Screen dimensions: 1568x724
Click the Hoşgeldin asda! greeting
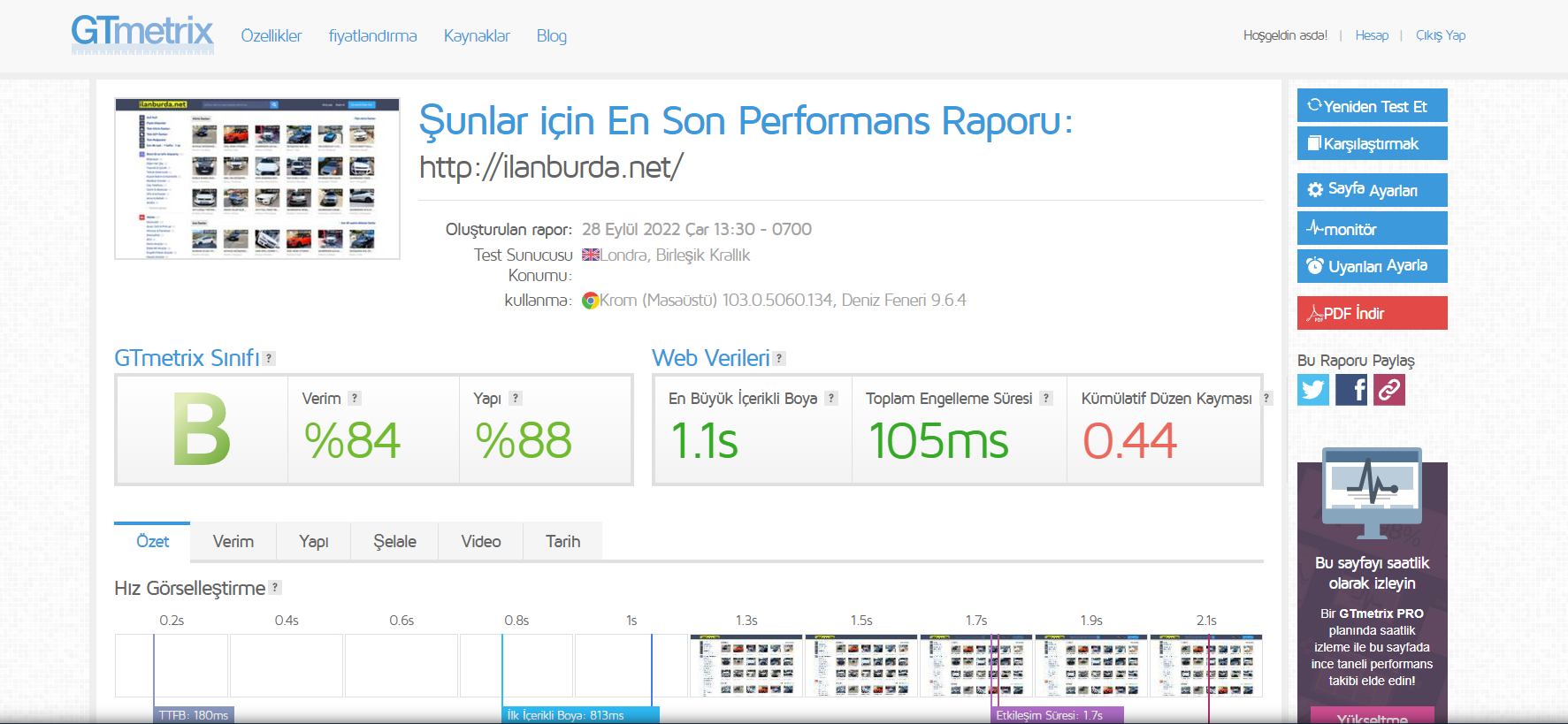(x=1285, y=35)
